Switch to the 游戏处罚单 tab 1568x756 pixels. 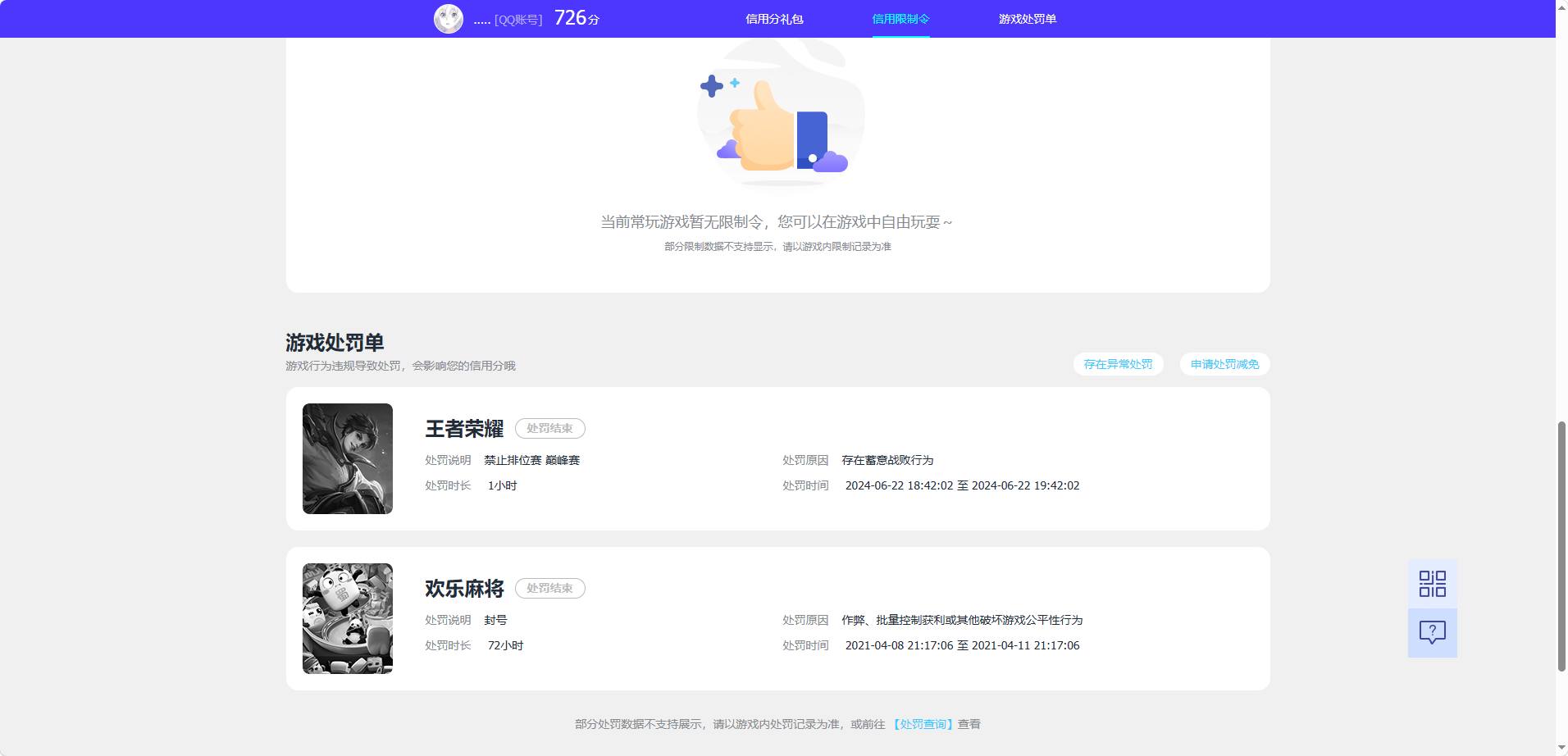click(1028, 19)
